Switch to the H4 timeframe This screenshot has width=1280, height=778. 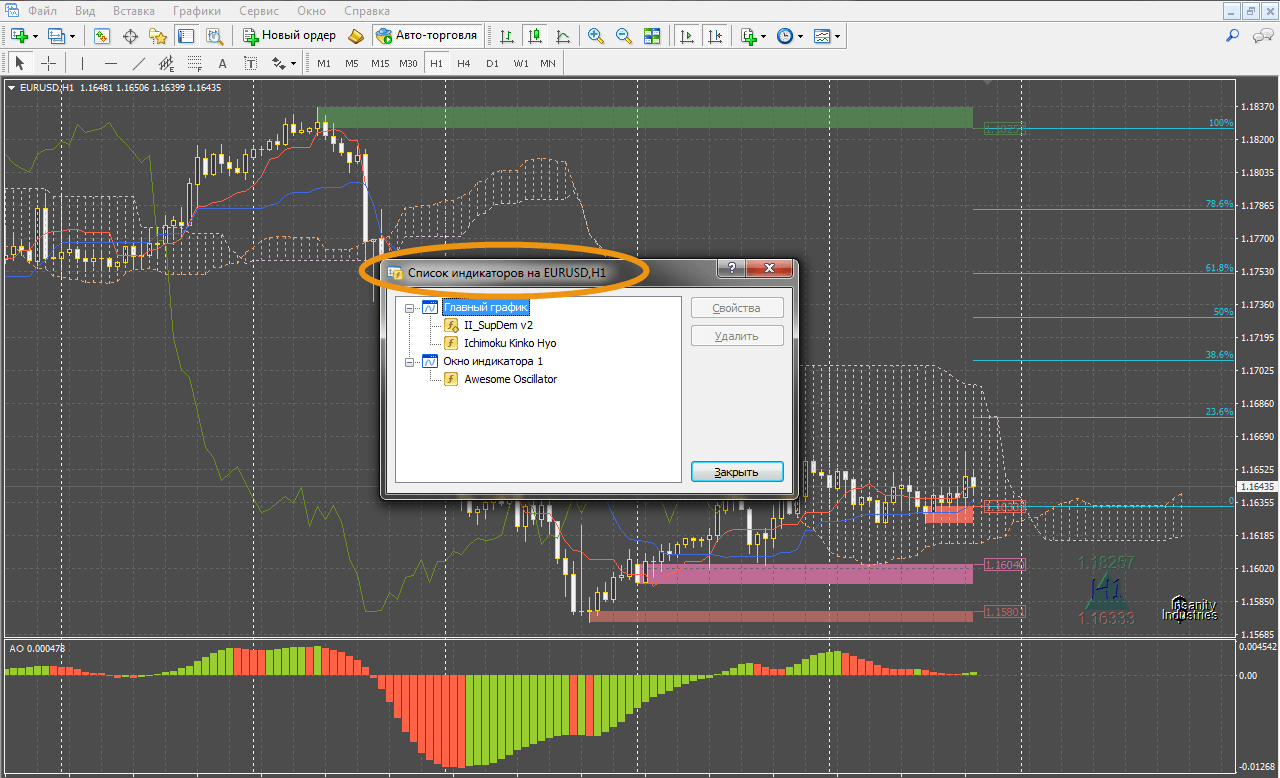click(x=464, y=64)
